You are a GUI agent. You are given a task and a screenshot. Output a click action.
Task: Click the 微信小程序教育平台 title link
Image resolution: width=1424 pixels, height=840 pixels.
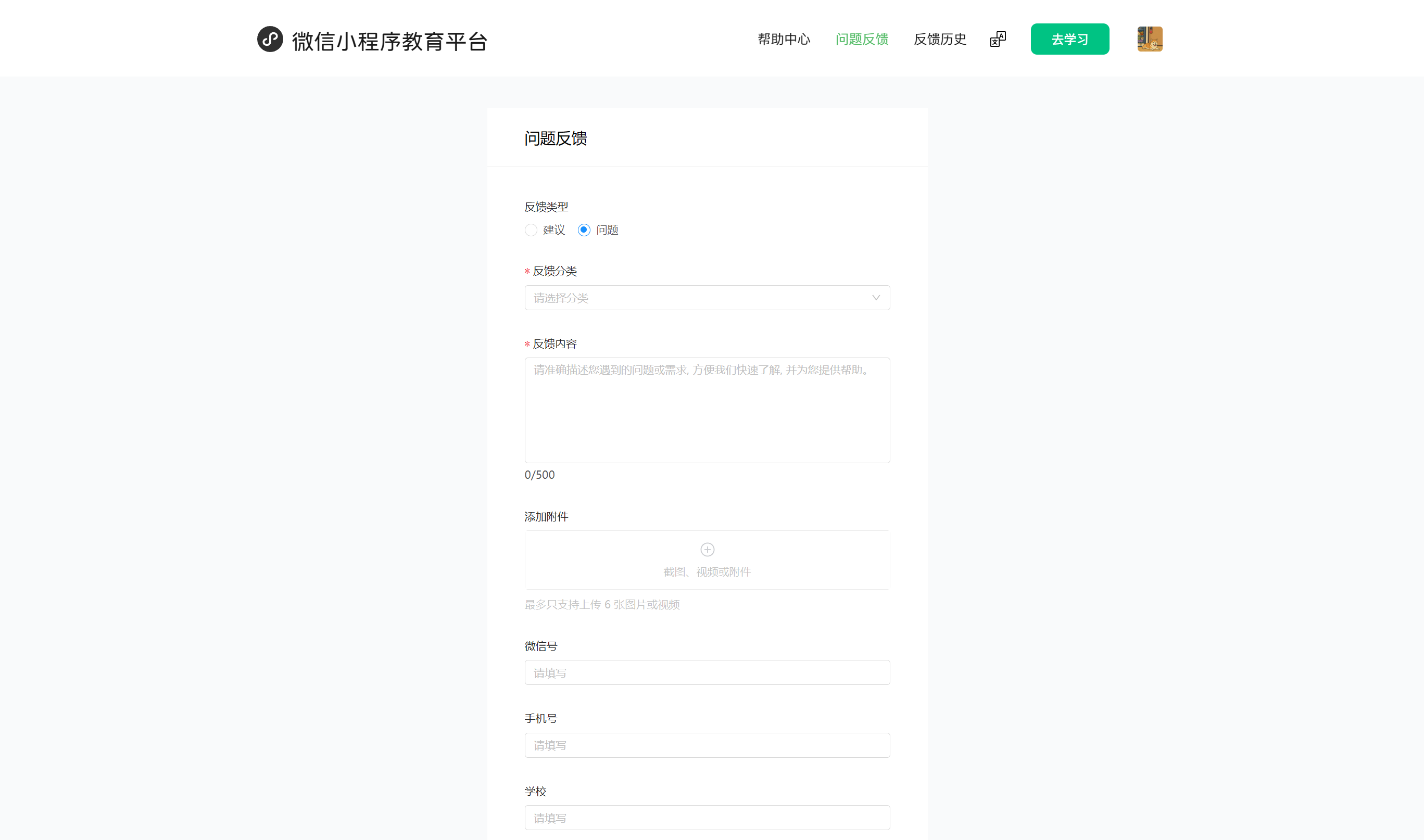coord(389,41)
